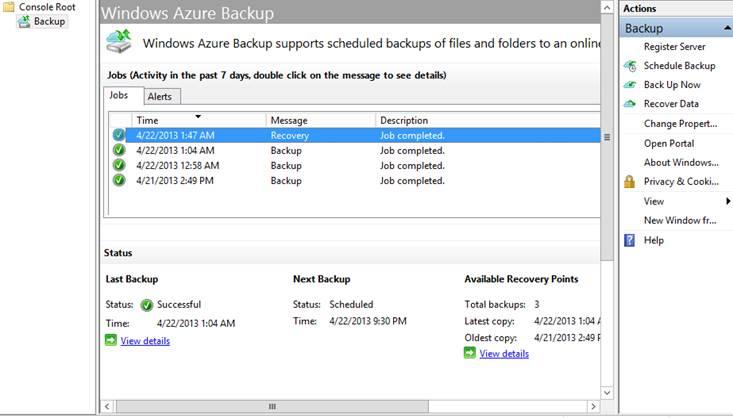Viewport: 733px width, 418px height.
Task: Click the Recover Data icon
Action: pos(630,104)
